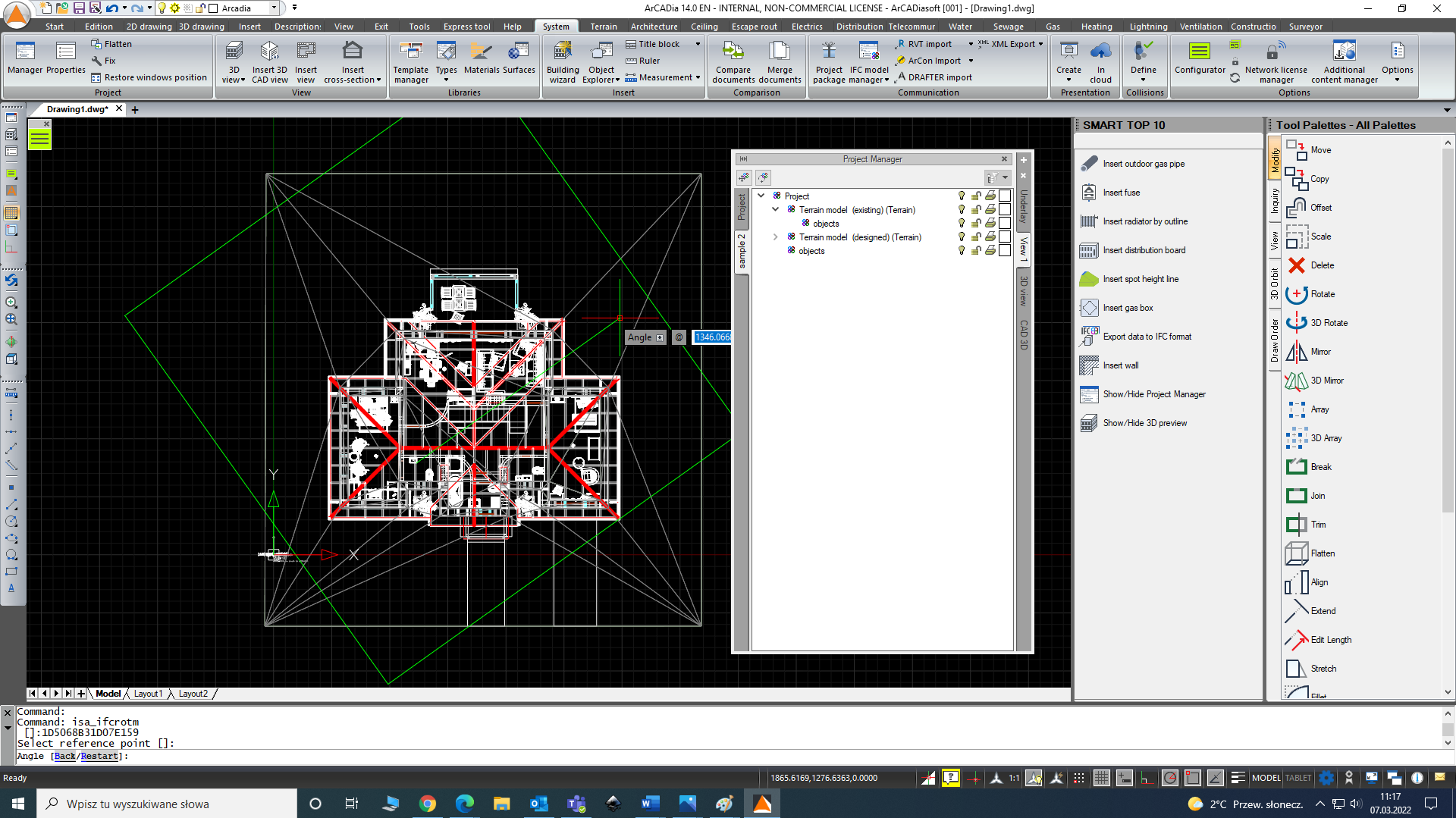Viewport: 1456px width, 818px height.
Task: Click Export data to IFC format
Action: click(x=1147, y=336)
